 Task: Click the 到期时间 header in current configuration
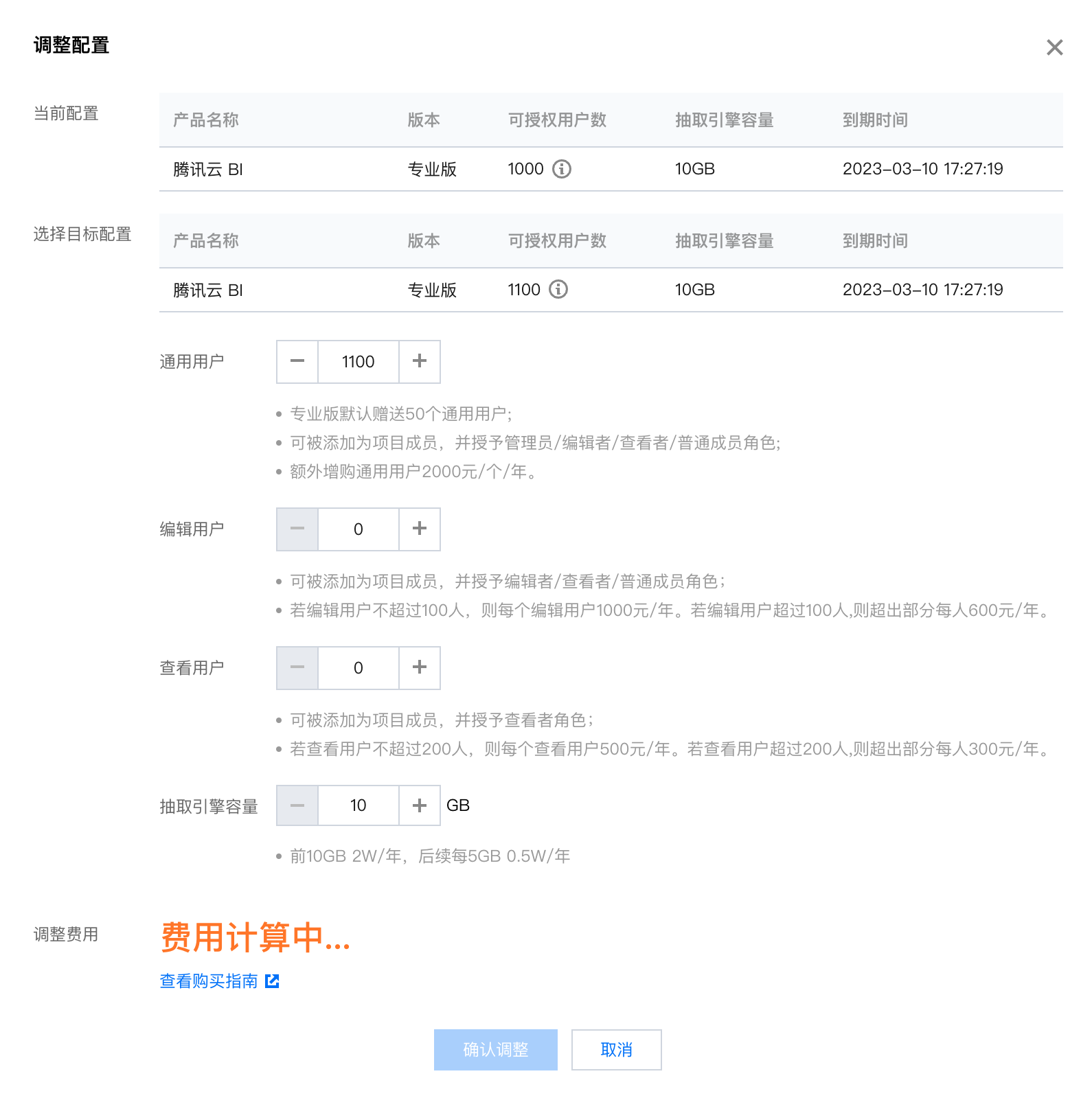click(x=876, y=120)
